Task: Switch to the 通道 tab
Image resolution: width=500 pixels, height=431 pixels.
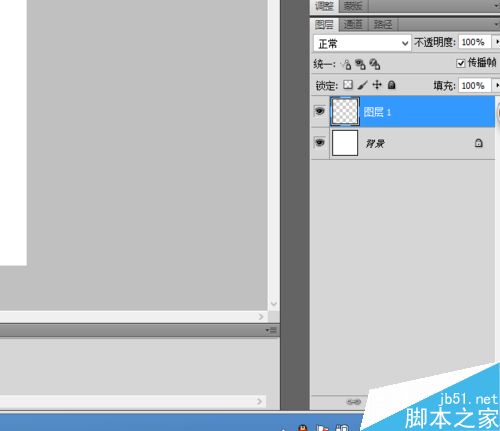Action: (x=353, y=25)
